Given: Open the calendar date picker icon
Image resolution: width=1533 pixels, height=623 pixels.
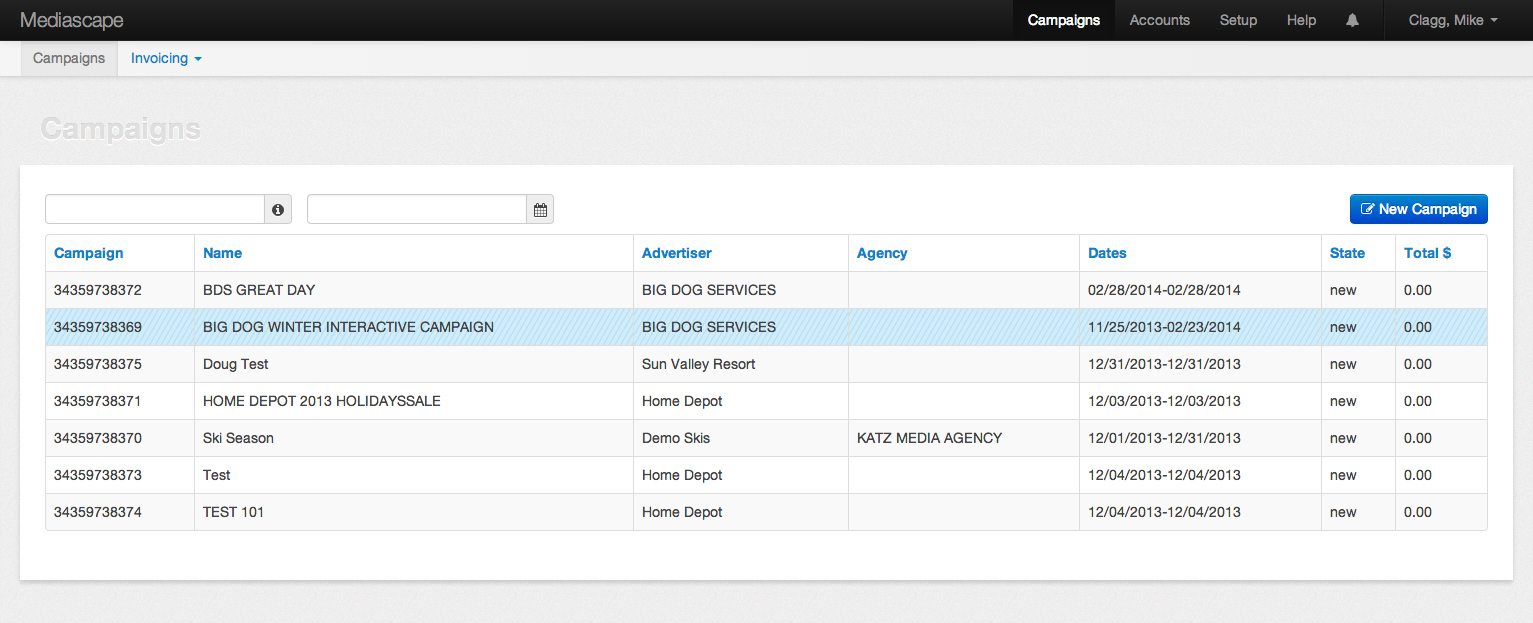Looking at the screenshot, I should pyautogui.click(x=540, y=210).
